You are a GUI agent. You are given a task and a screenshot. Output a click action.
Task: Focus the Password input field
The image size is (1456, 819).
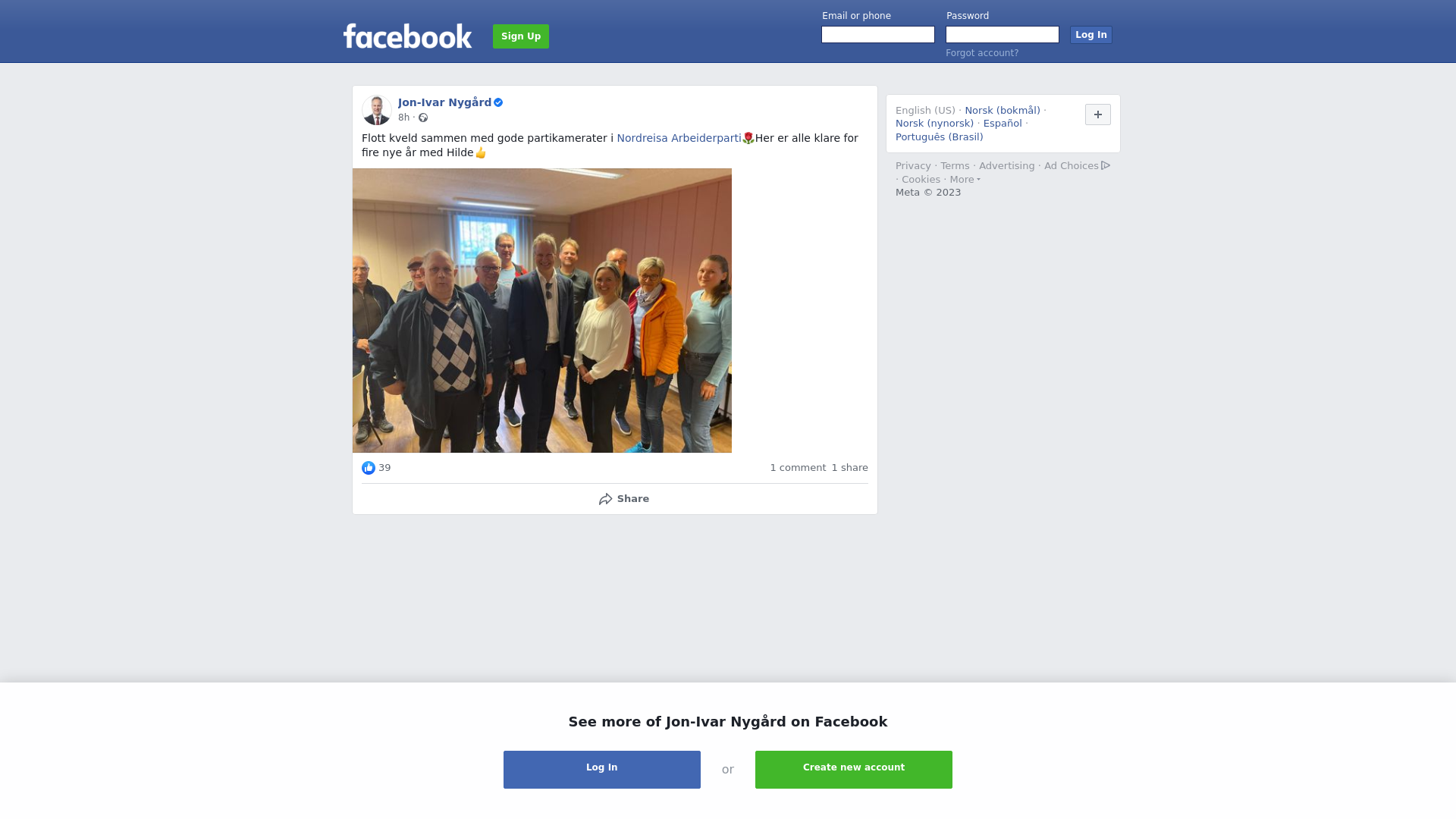[x=1003, y=35]
